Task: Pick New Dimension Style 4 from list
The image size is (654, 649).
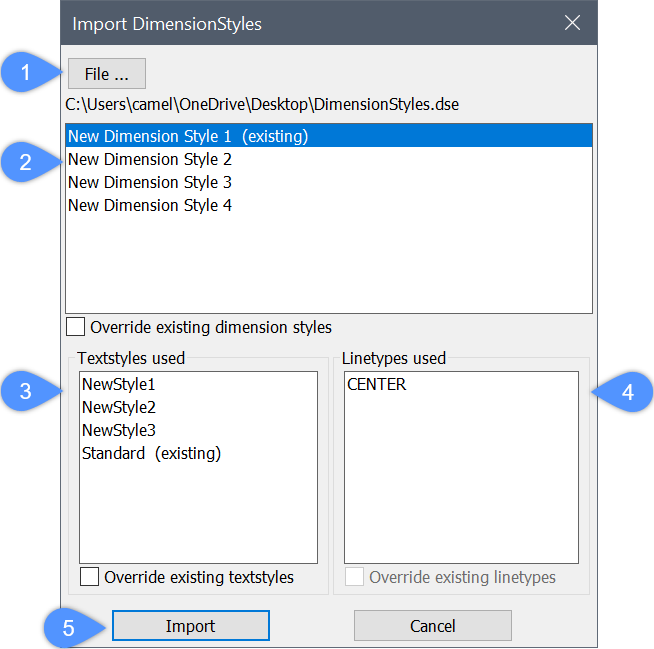Action: click(x=150, y=205)
